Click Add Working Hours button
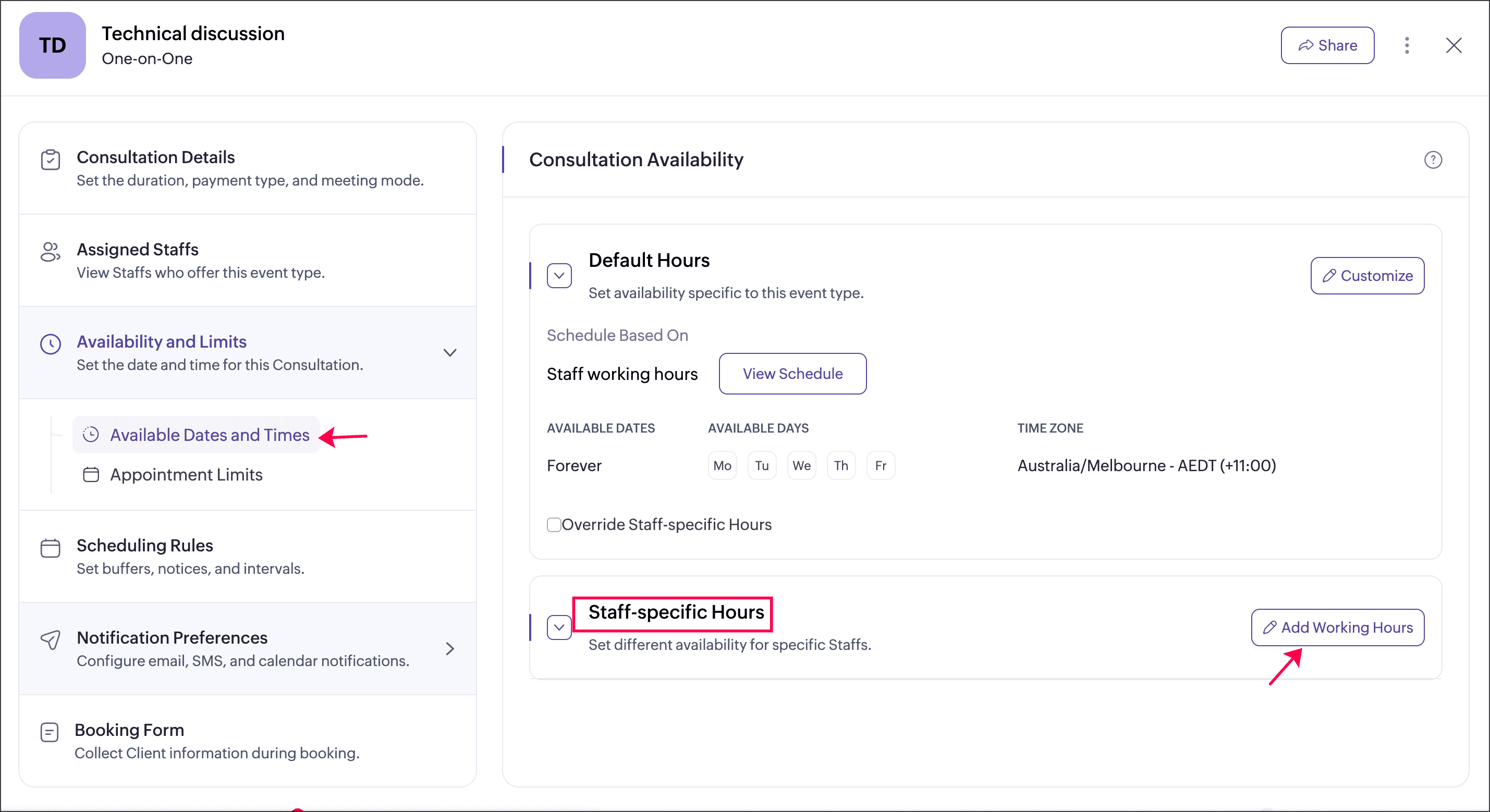The width and height of the screenshot is (1490, 812). click(1337, 627)
